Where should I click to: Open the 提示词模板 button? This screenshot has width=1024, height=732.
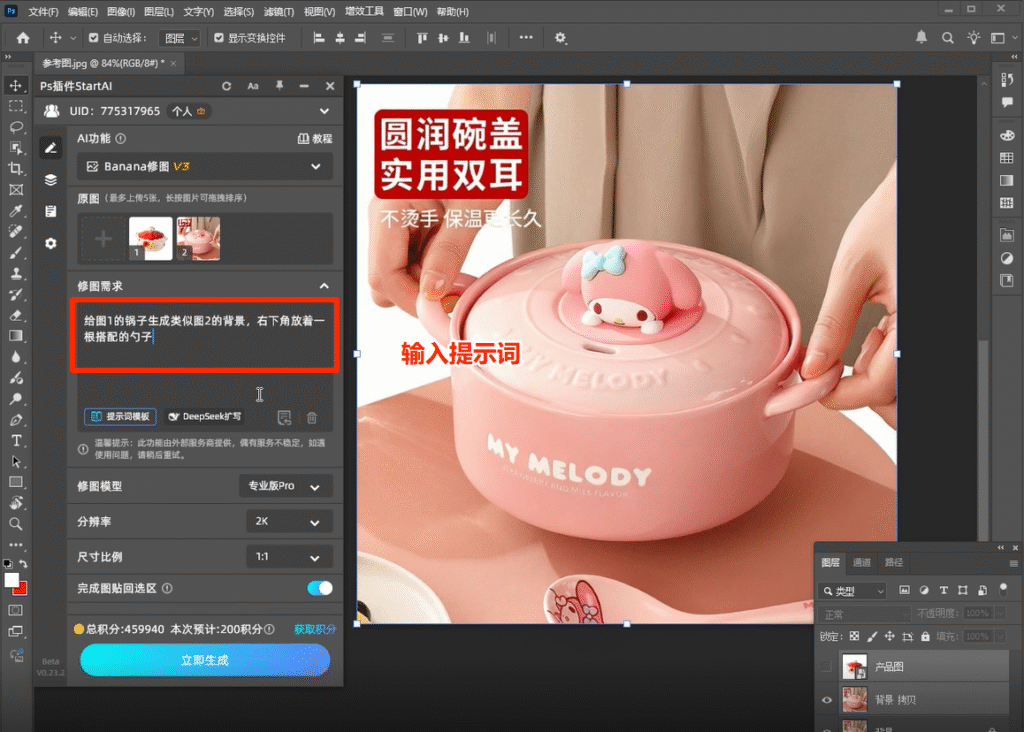click(120, 417)
